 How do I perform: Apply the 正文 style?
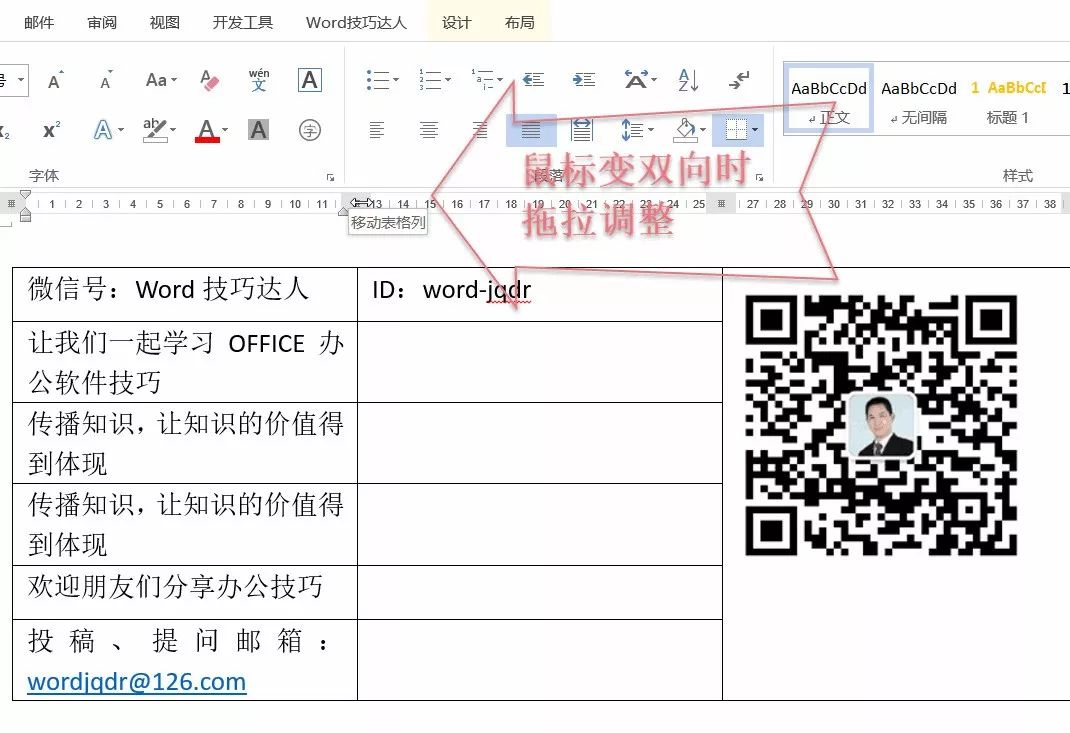[x=828, y=98]
